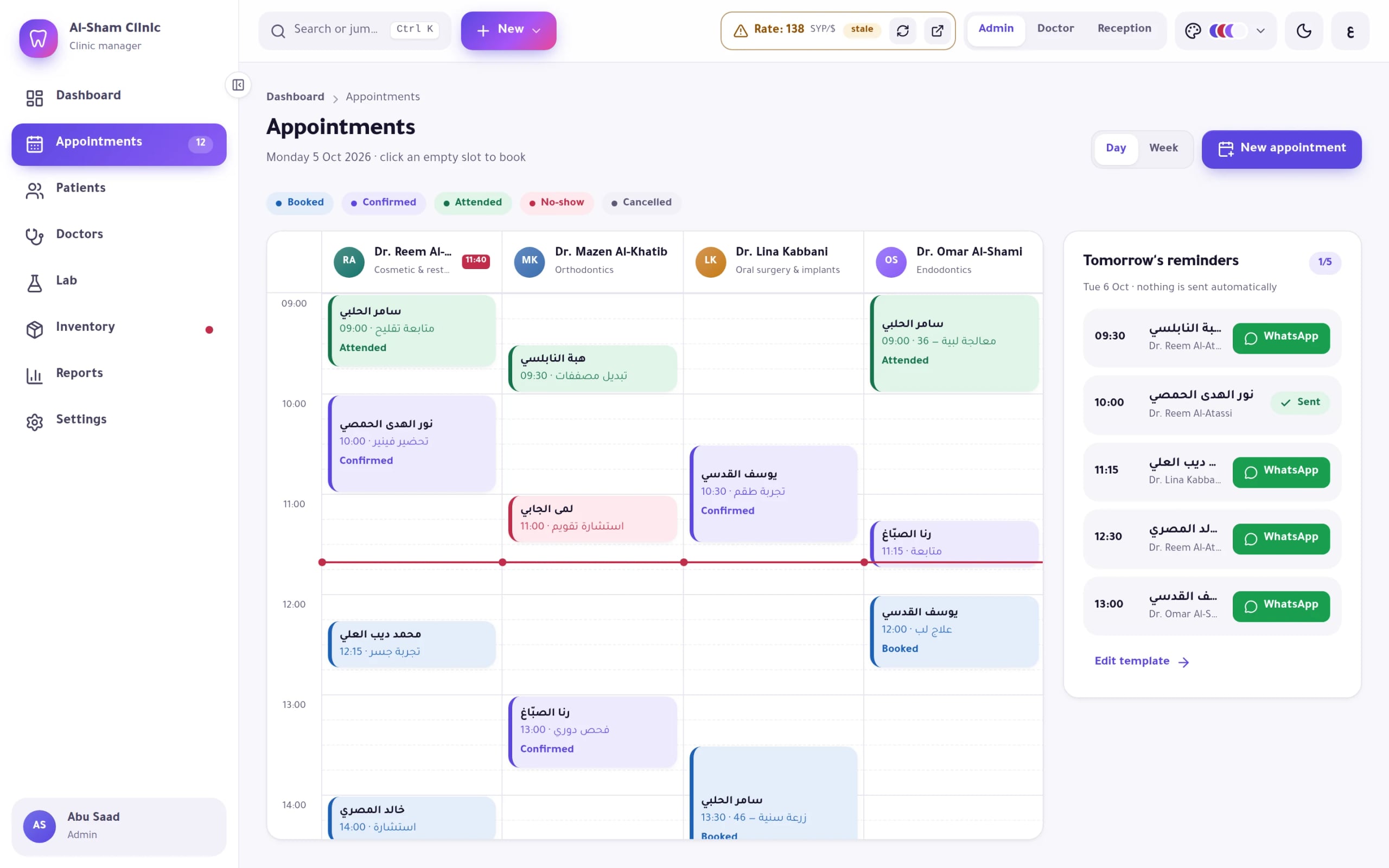Send WhatsApp reminder for 09:30
This screenshot has height=868, width=1389.
point(1281,338)
